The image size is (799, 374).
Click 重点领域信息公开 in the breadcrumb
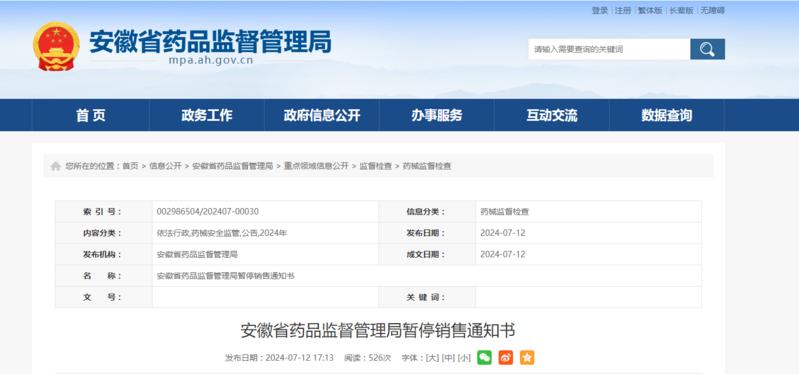point(316,166)
